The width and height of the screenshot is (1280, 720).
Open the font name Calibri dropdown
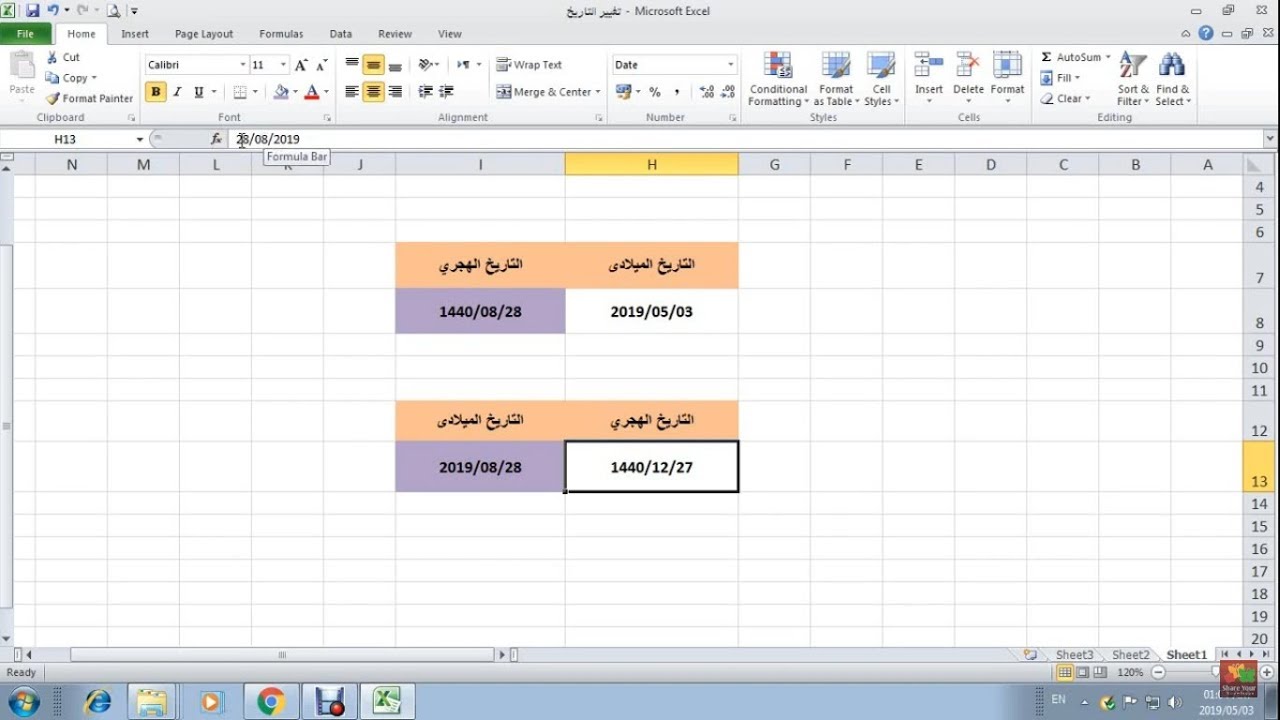[242, 65]
